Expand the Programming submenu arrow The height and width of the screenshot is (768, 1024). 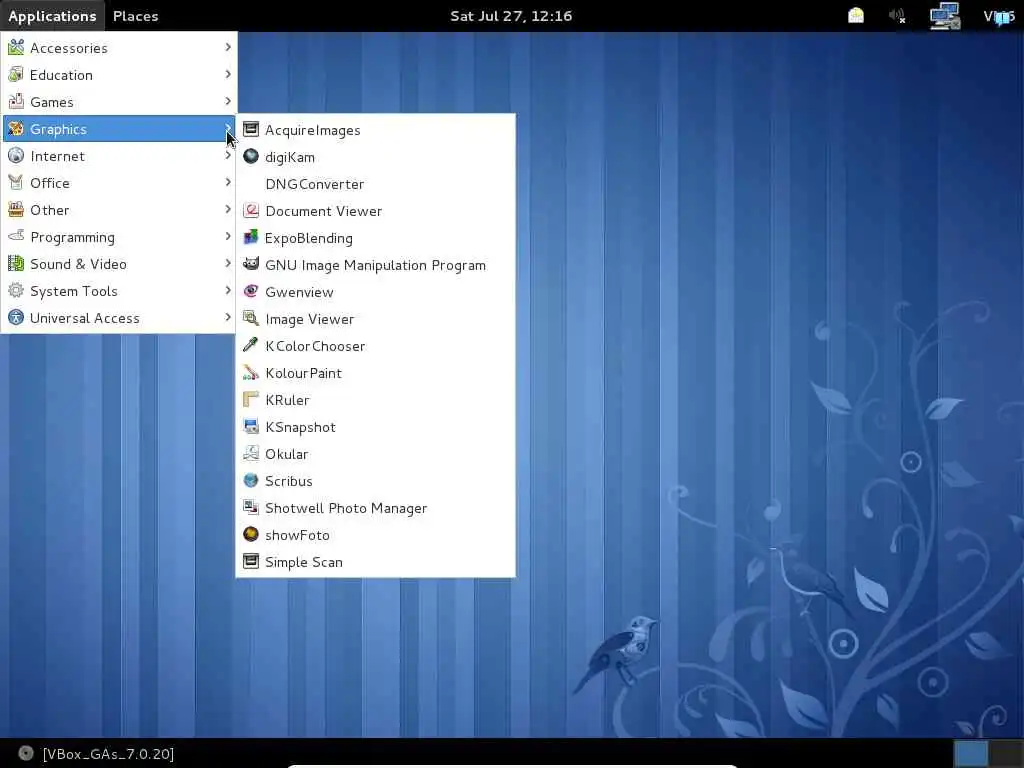click(x=228, y=236)
